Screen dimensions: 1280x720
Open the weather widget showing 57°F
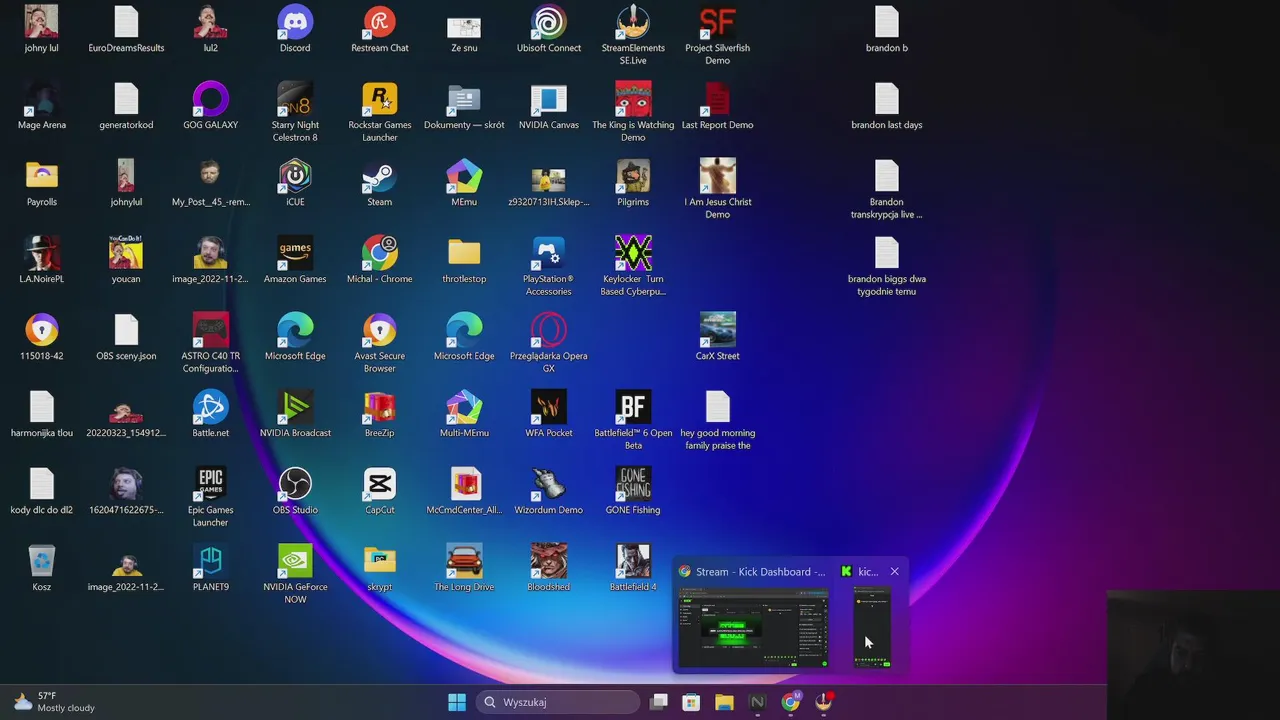tap(54, 702)
